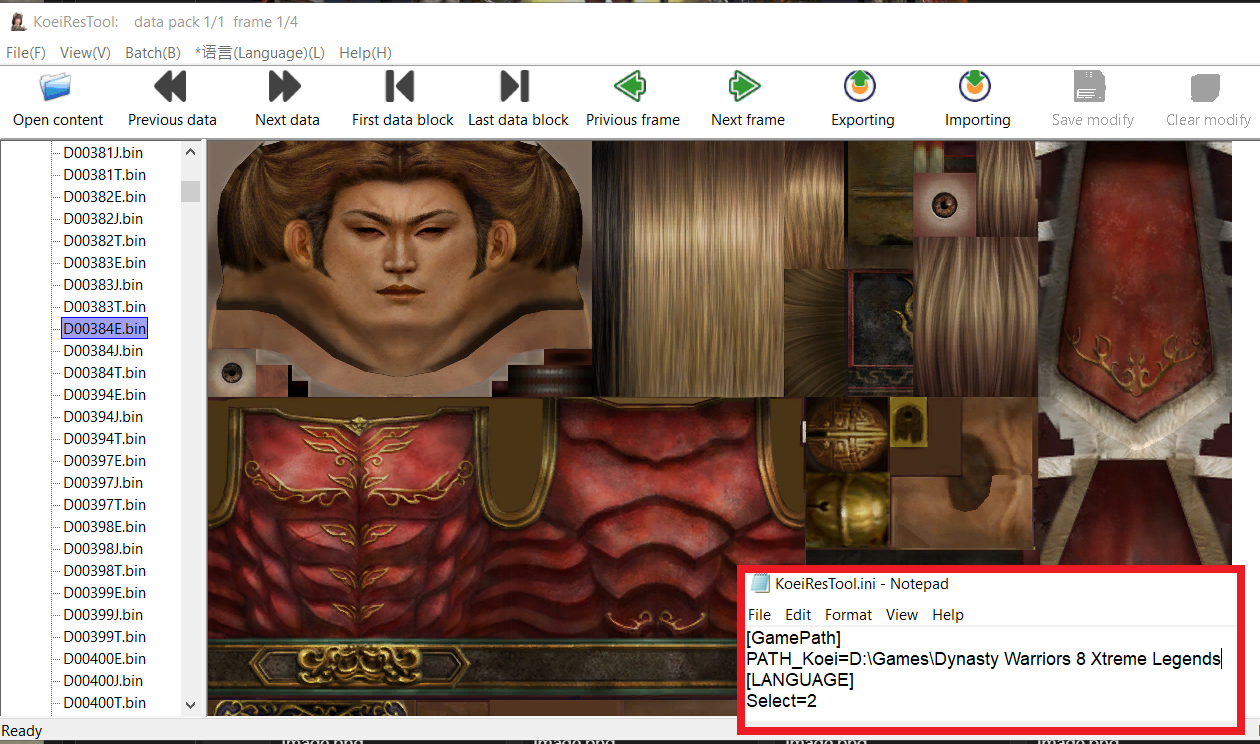
Task: Select D00400E.bin in the file list
Action: tap(104, 658)
